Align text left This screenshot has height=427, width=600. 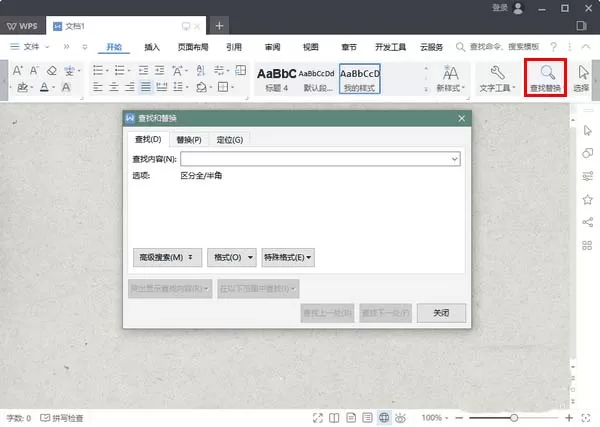(x=98, y=87)
